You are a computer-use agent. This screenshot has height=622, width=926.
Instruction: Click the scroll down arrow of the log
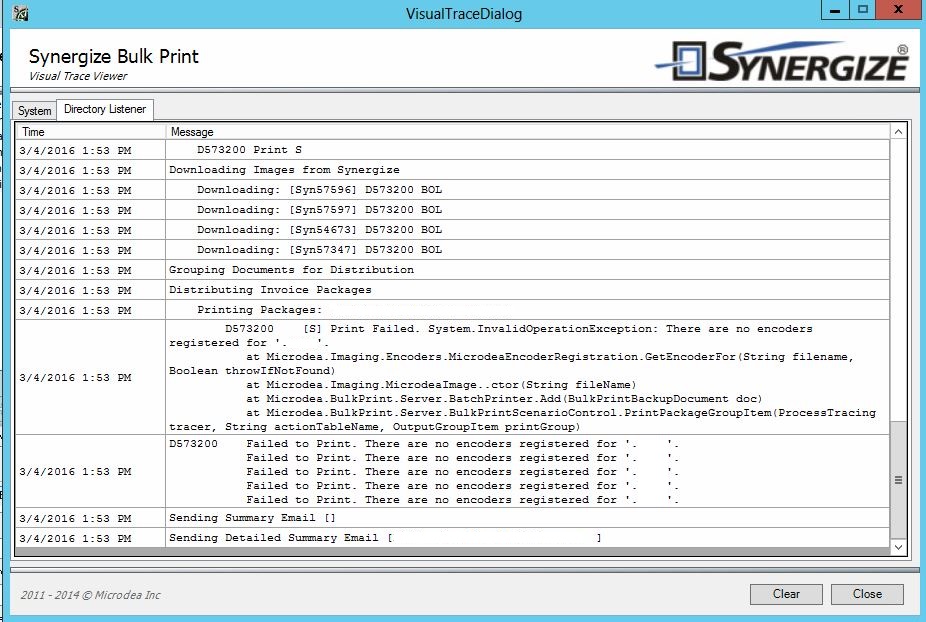tap(898, 548)
